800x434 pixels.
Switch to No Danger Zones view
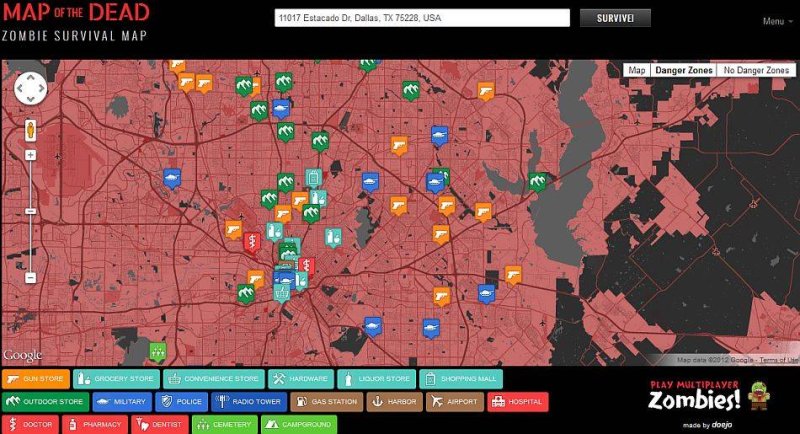(756, 71)
